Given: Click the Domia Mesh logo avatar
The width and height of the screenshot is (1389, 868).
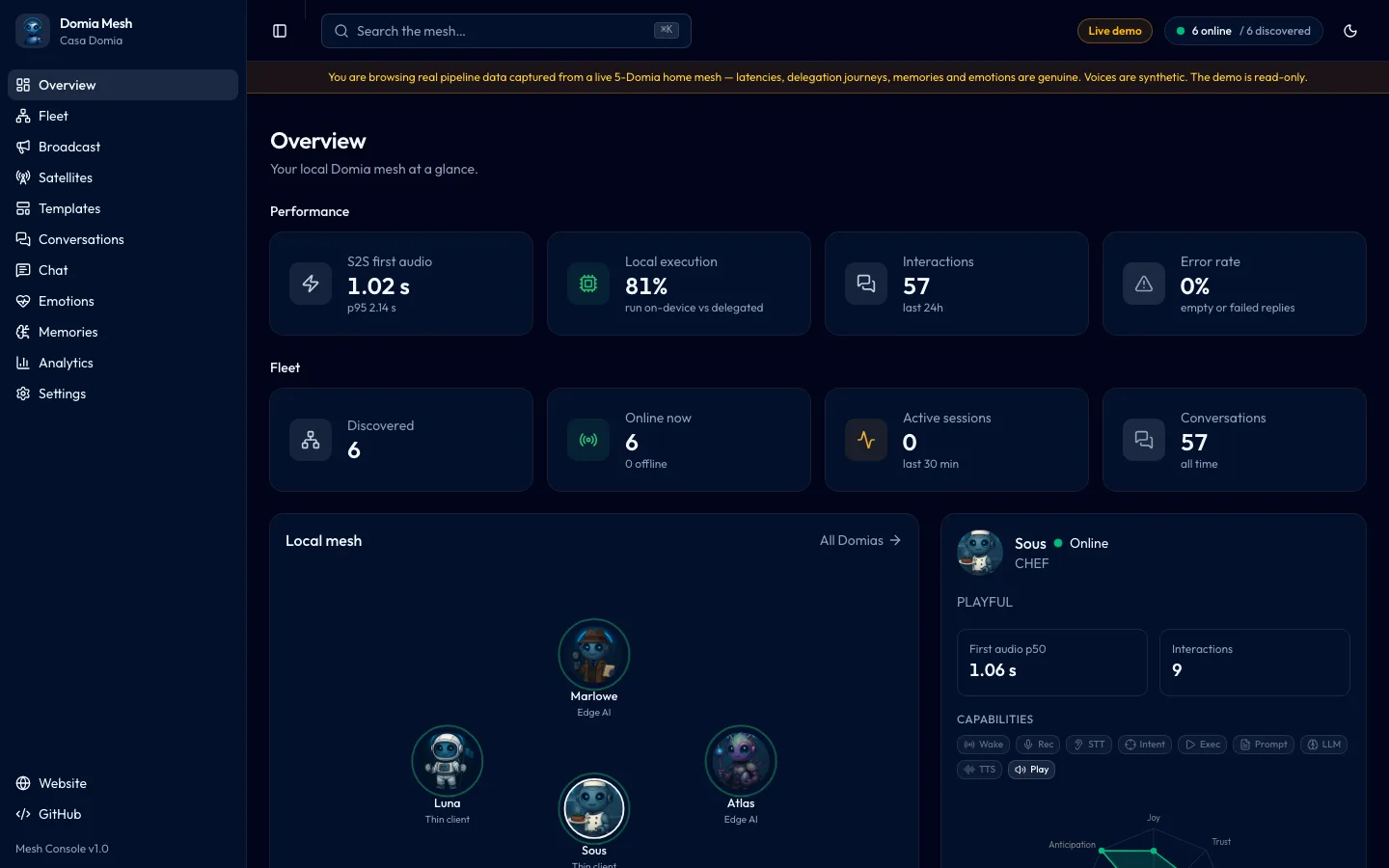Looking at the screenshot, I should [x=33, y=31].
